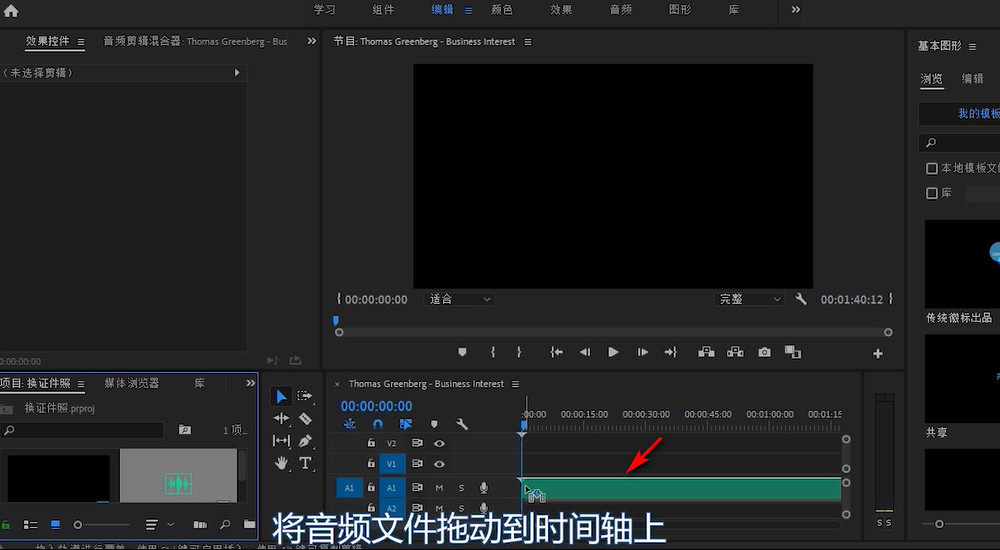
Task: Click the Extract button
Action: pos(735,352)
